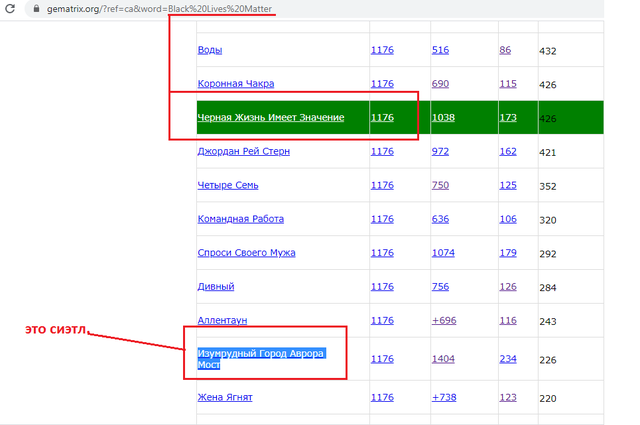
Task: Open the Черная Жизнь Имеет Значение link
Action: tap(271, 117)
